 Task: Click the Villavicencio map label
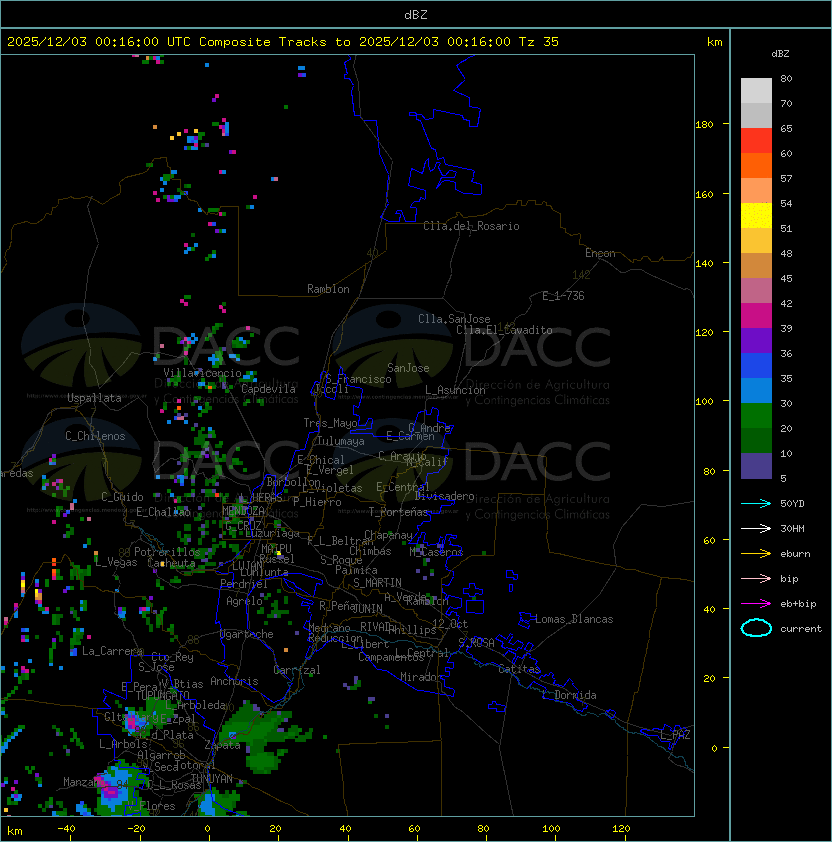pos(202,373)
